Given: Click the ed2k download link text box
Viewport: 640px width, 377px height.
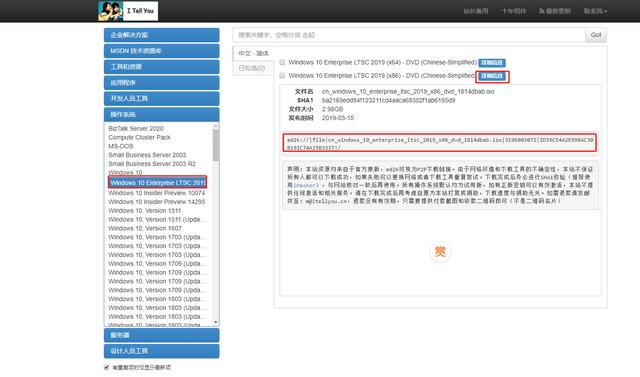Looking at the screenshot, I should click(440, 143).
